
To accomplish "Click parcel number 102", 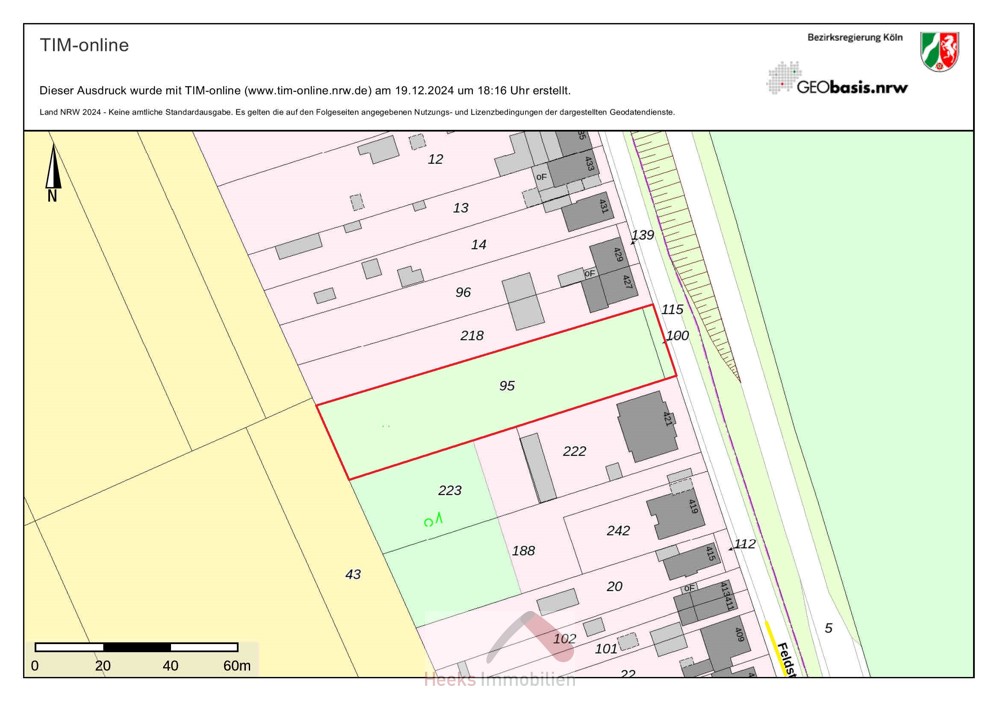I will click(564, 638).
